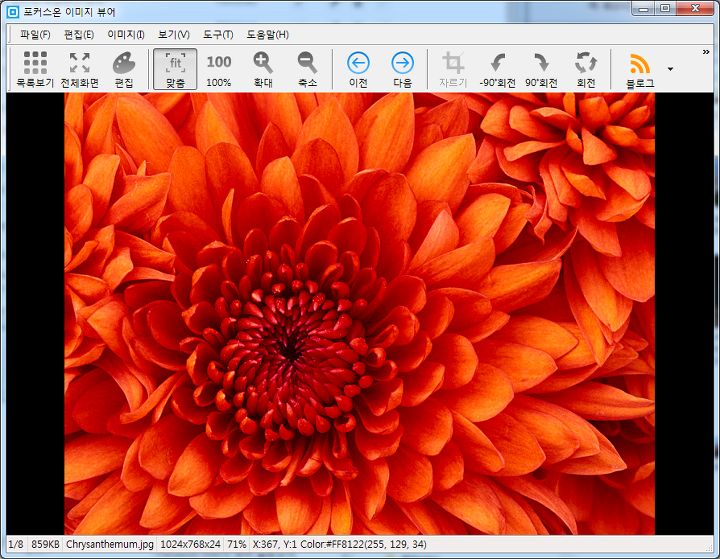Zoom out with the 축소 magnifier
The width and height of the screenshot is (720, 559).
tap(307, 69)
